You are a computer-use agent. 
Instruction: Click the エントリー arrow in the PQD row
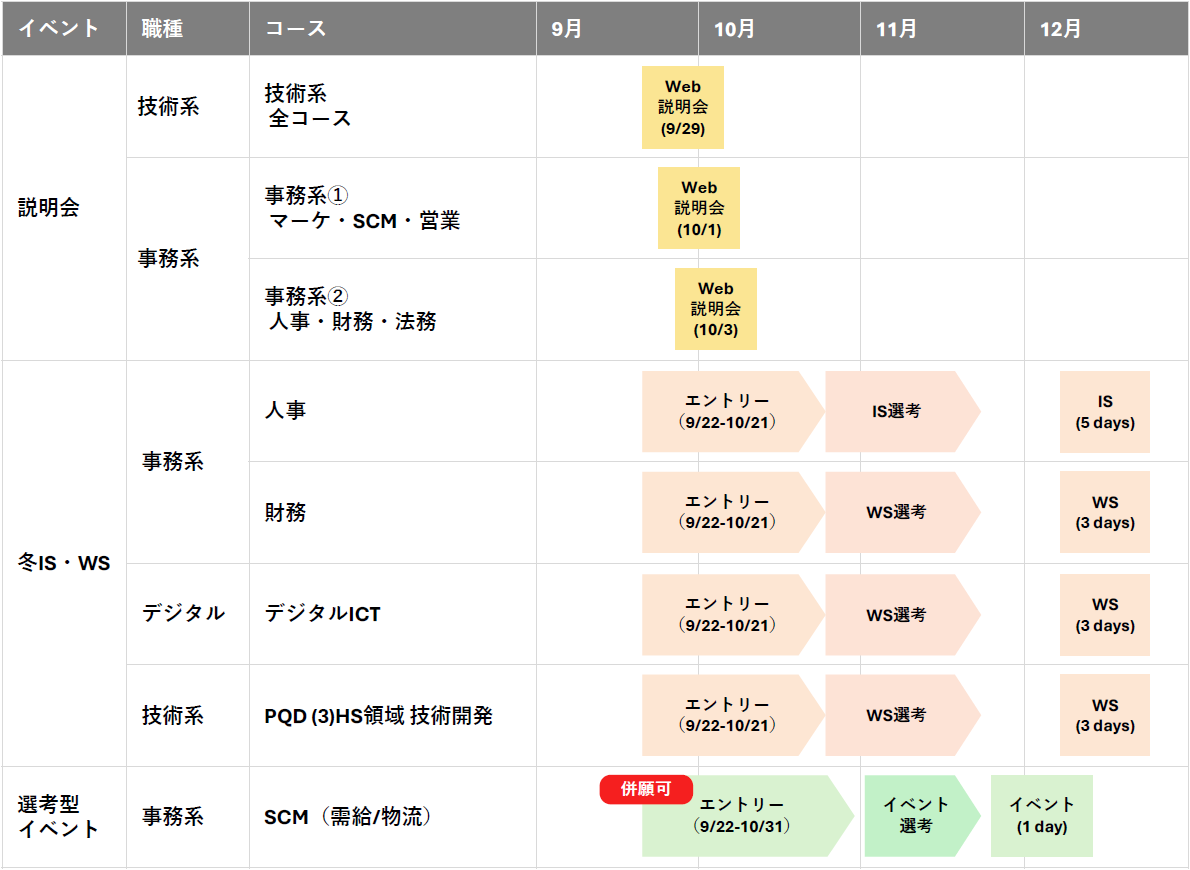coord(727,715)
